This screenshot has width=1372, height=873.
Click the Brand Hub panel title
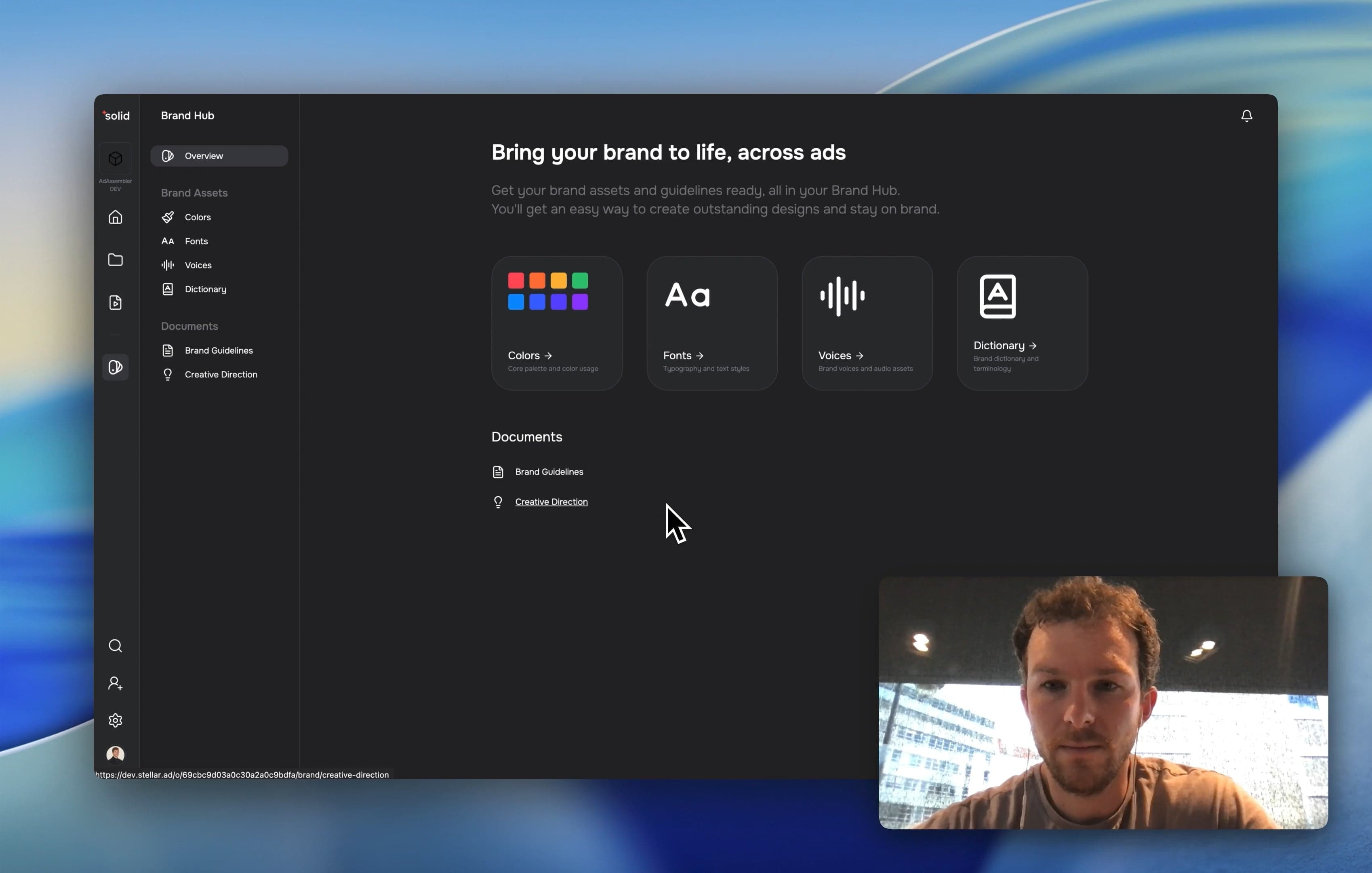point(187,116)
